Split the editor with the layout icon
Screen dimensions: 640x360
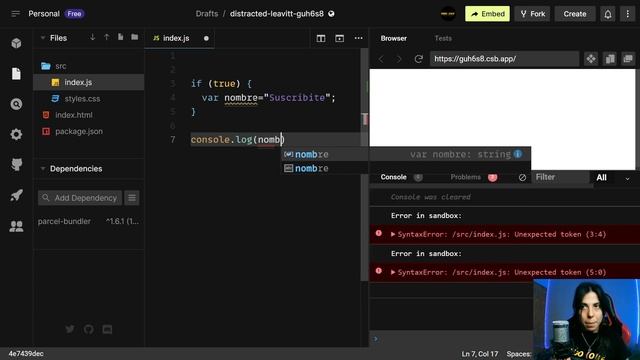(x=321, y=38)
